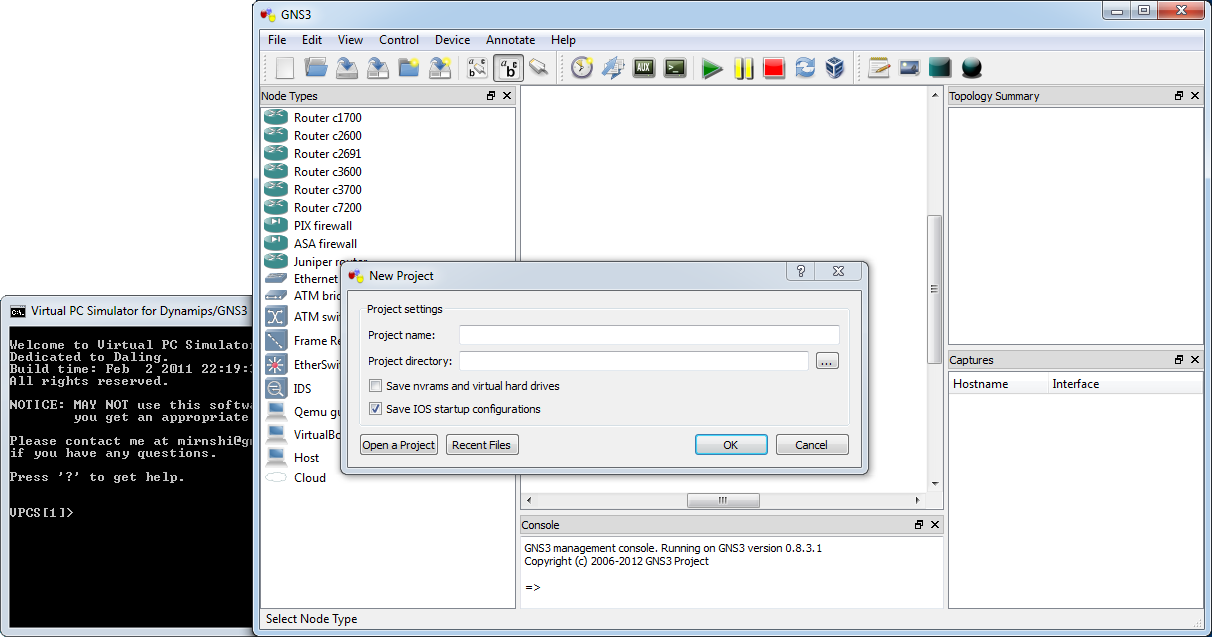Image resolution: width=1212 pixels, height=637 pixels.
Task: Select Router c7200 in Node Types
Action: click(x=328, y=207)
